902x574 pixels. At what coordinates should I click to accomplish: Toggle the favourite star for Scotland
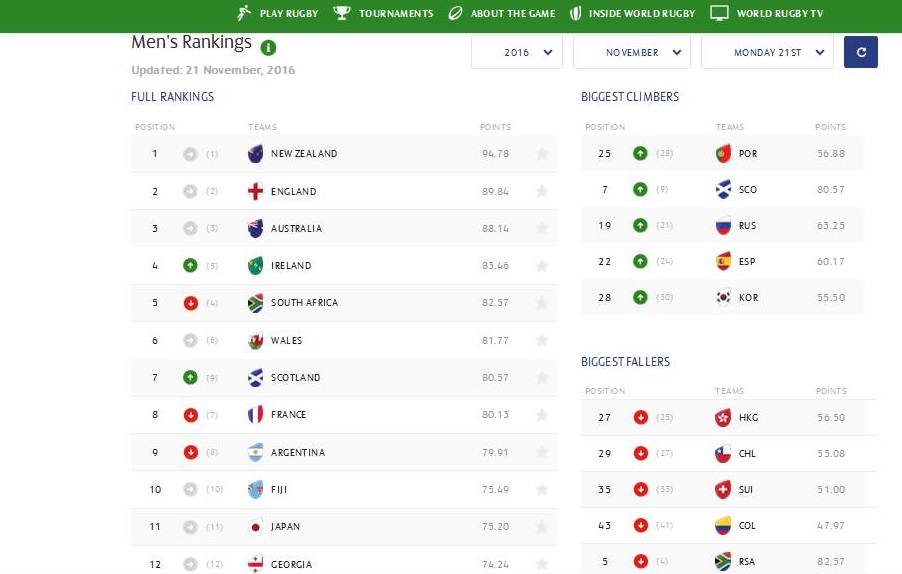(542, 378)
